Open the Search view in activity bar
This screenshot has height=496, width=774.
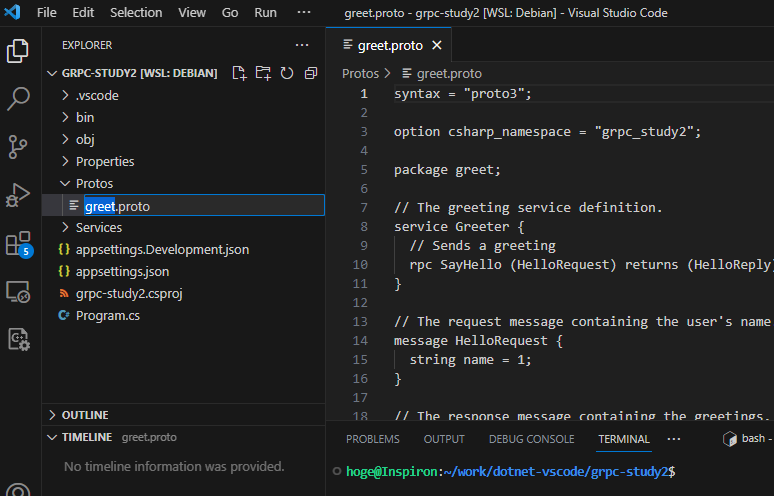pos(19,99)
